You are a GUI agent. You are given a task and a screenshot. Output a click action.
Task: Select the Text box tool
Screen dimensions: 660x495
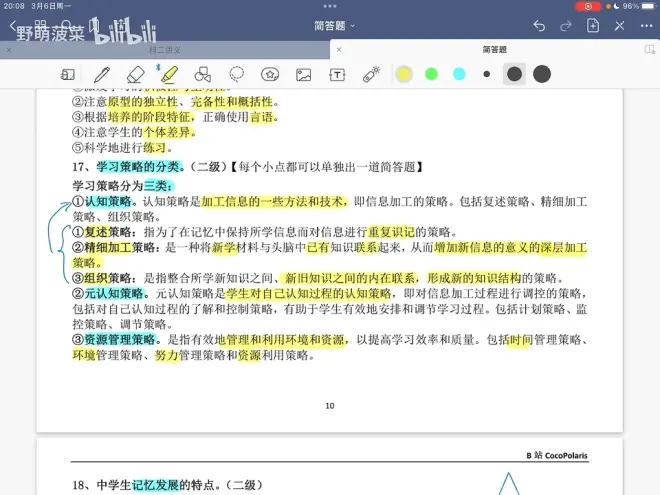(x=338, y=74)
